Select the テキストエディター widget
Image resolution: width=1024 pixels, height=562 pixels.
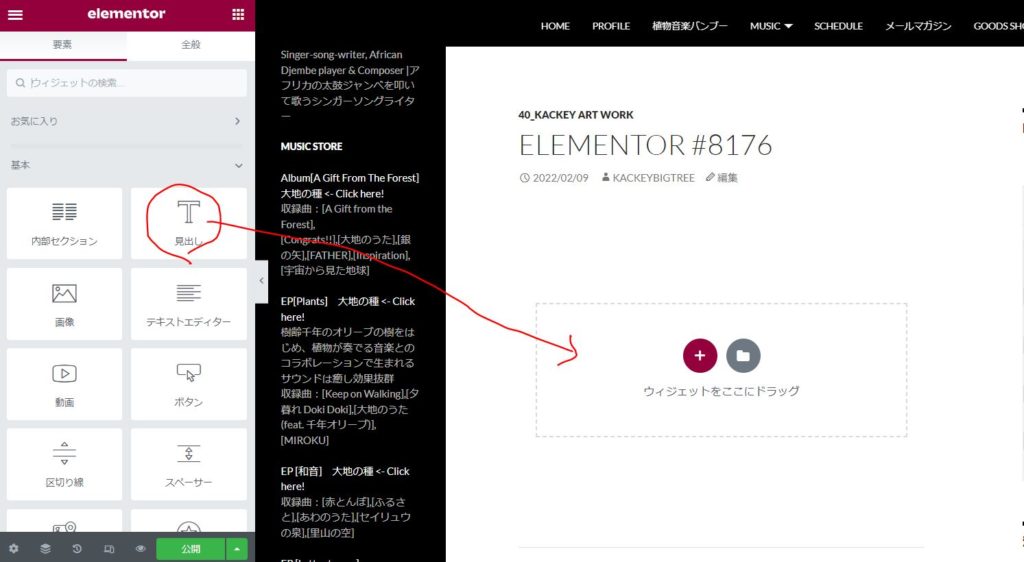[189, 304]
